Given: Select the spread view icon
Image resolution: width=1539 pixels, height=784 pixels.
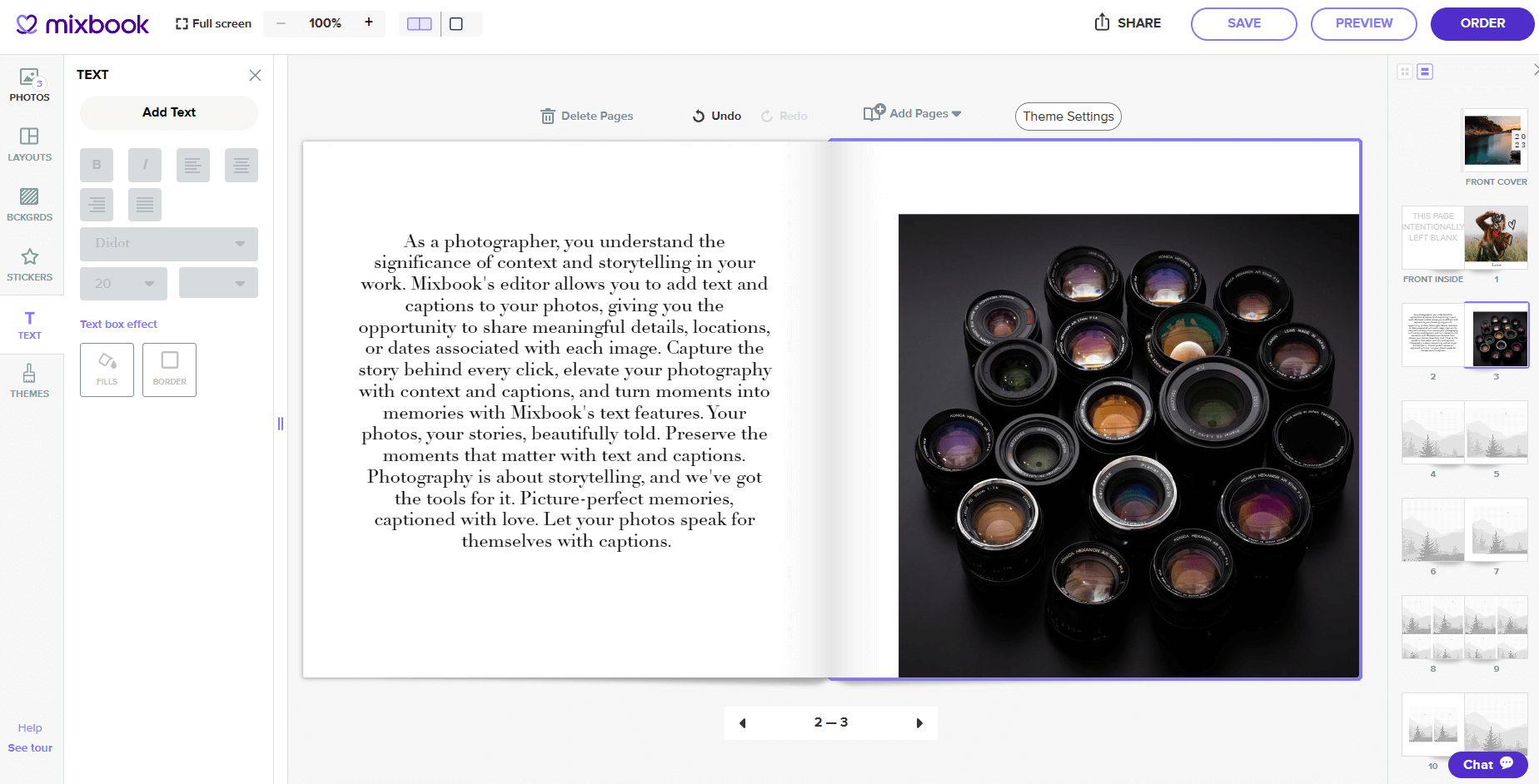Looking at the screenshot, I should point(419,23).
